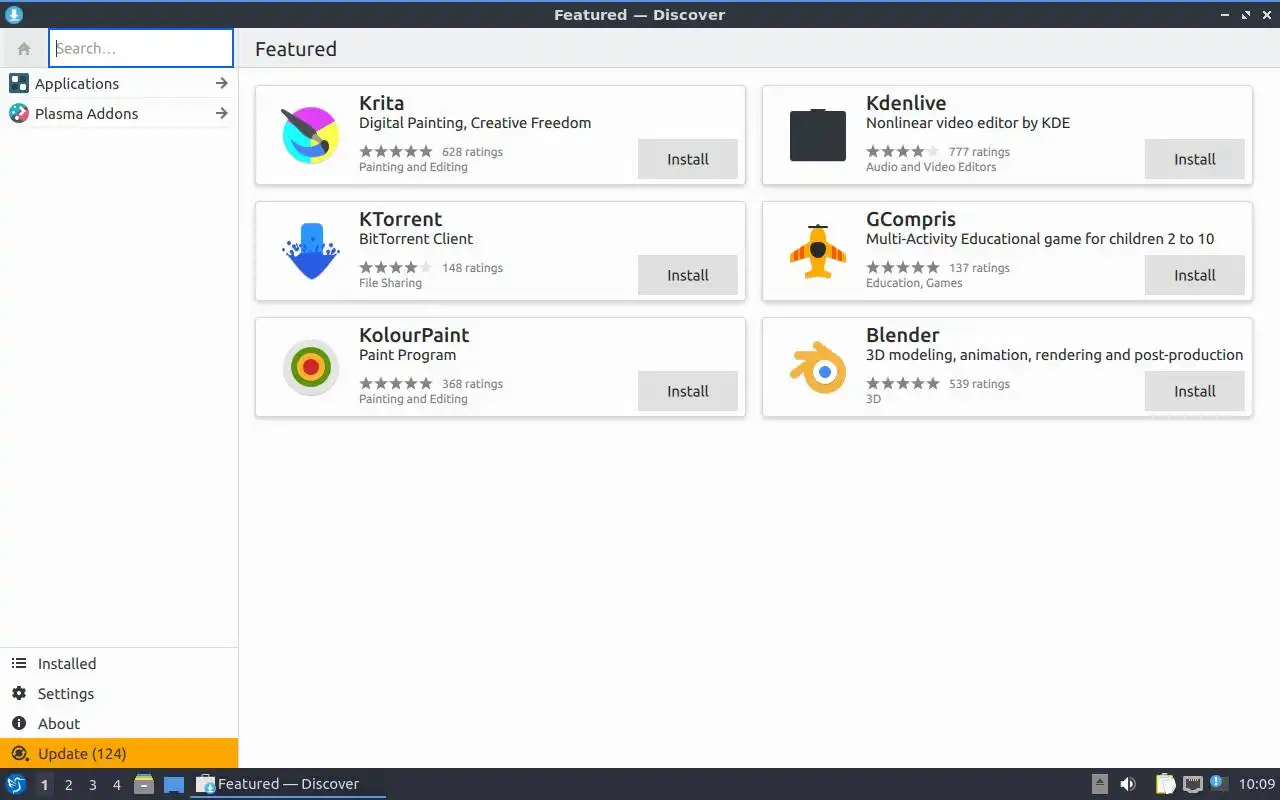Click the network tray icon
Screen dimensions: 1280x800
[1192, 784]
